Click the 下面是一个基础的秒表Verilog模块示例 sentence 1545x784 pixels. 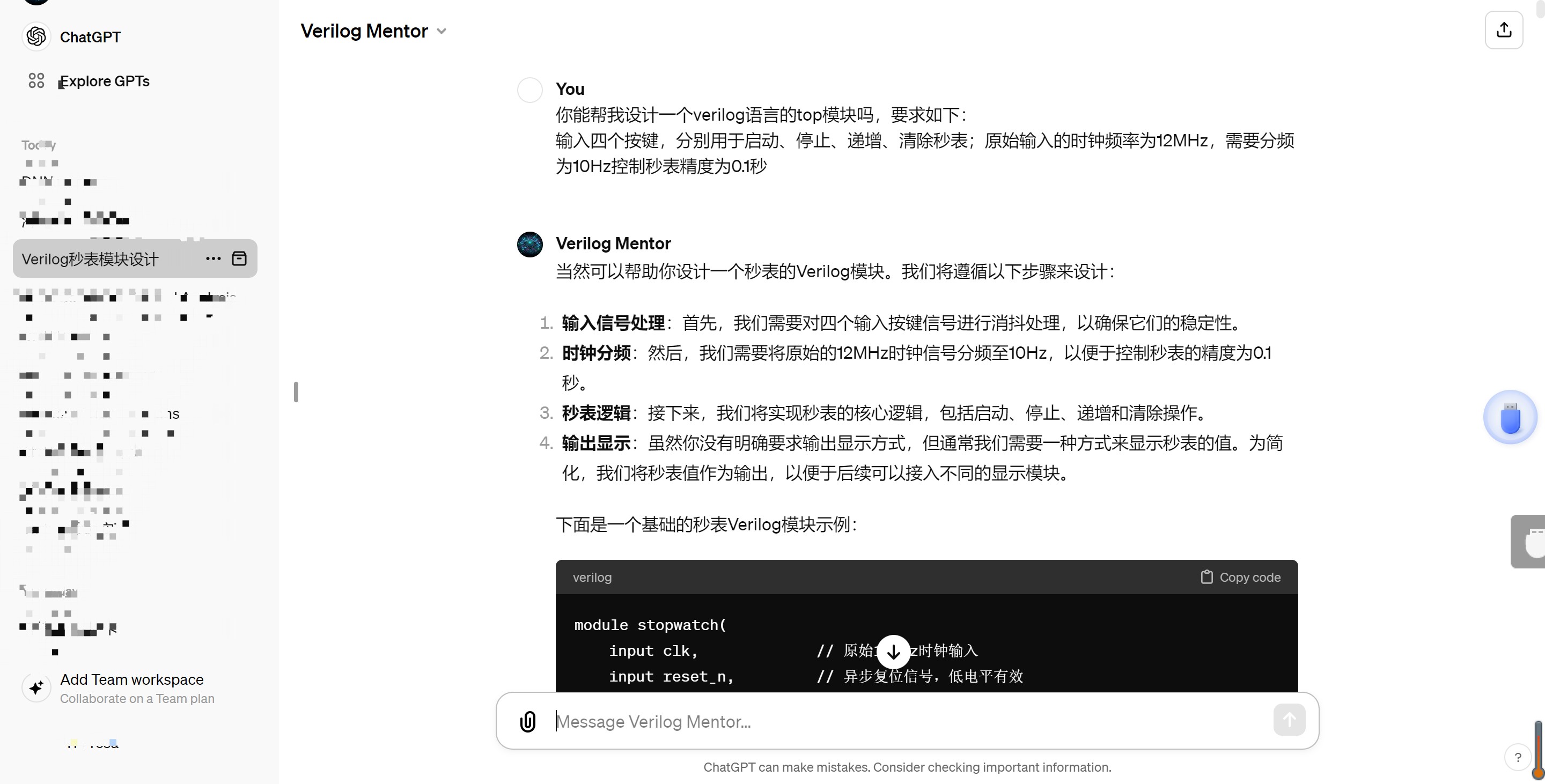coord(706,525)
